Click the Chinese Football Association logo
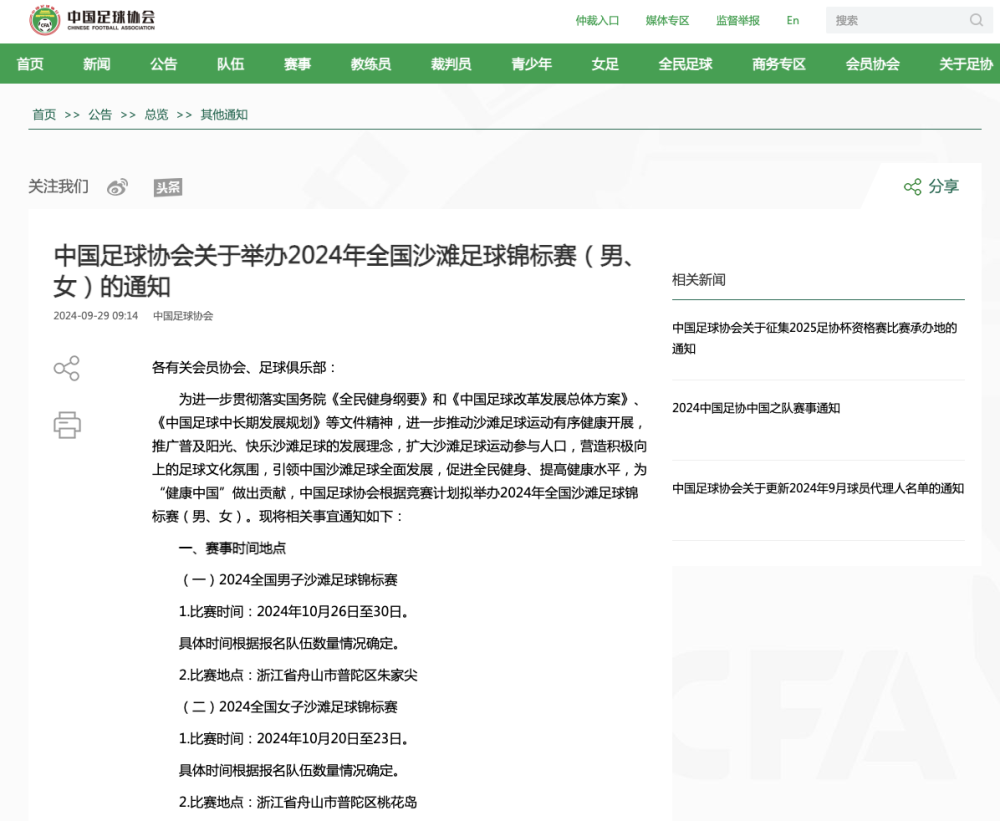This screenshot has height=821, width=1000. (x=92, y=20)
